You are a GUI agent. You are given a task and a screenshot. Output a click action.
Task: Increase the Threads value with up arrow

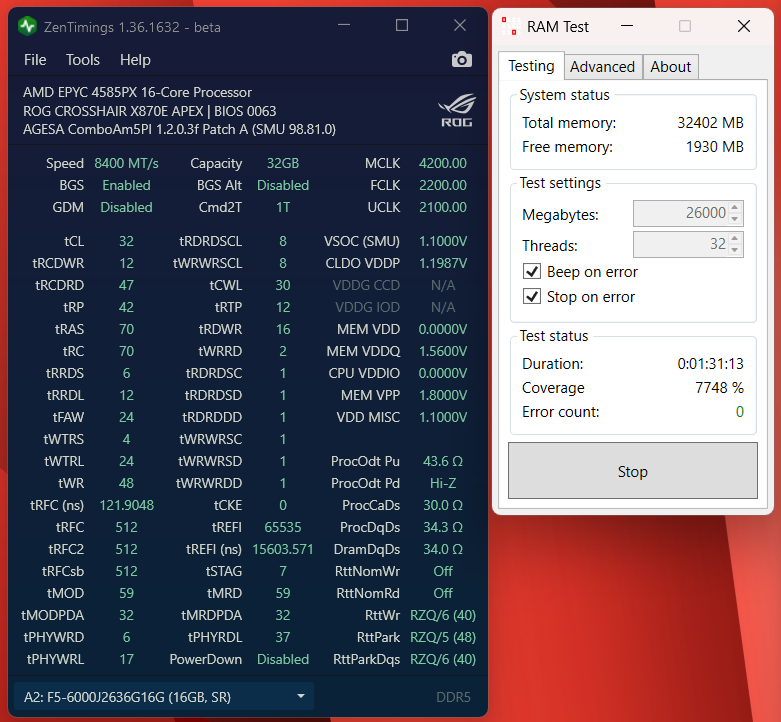click(735, 238)
